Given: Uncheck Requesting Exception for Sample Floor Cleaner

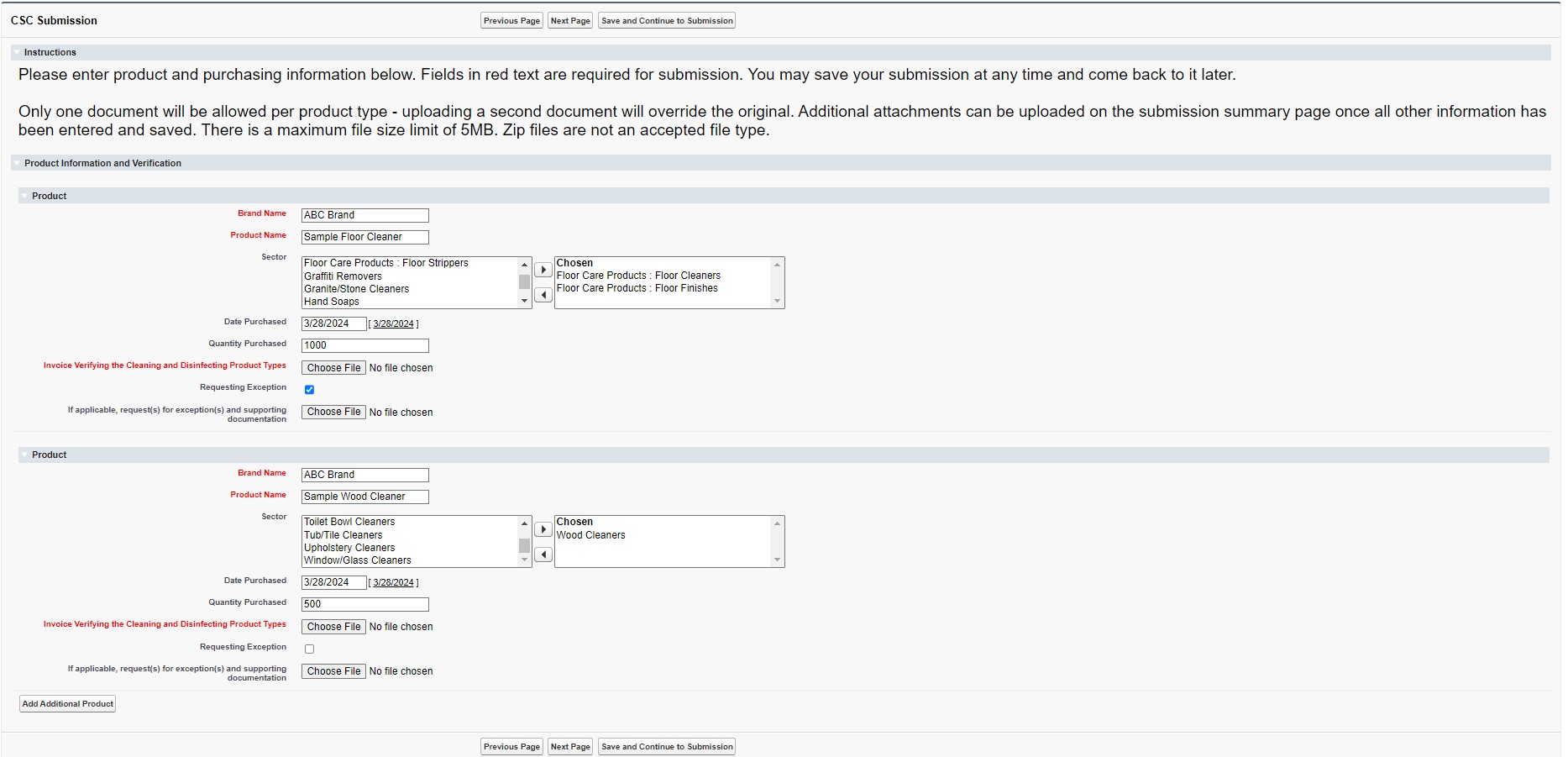Looking at the screenshot, I should point(309,390).
